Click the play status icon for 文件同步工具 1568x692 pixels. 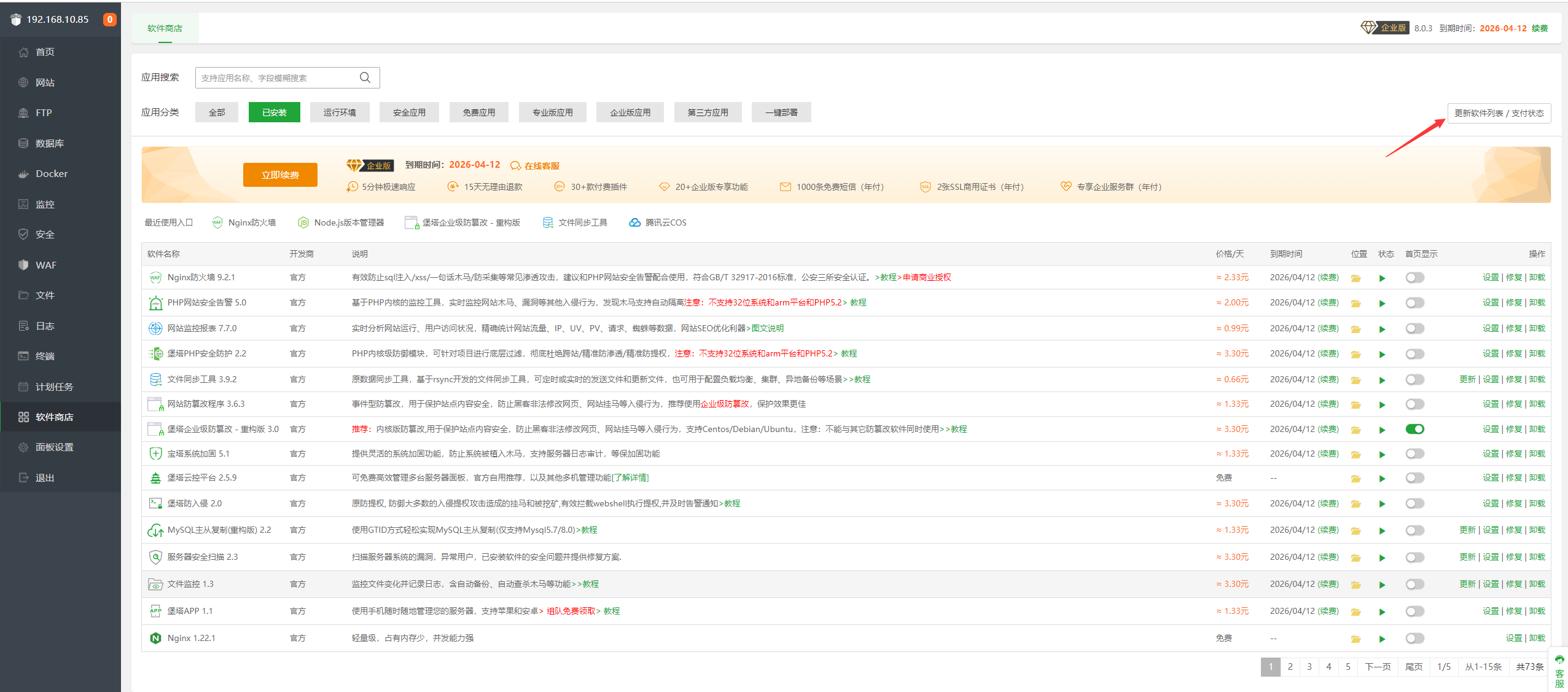1382,380
